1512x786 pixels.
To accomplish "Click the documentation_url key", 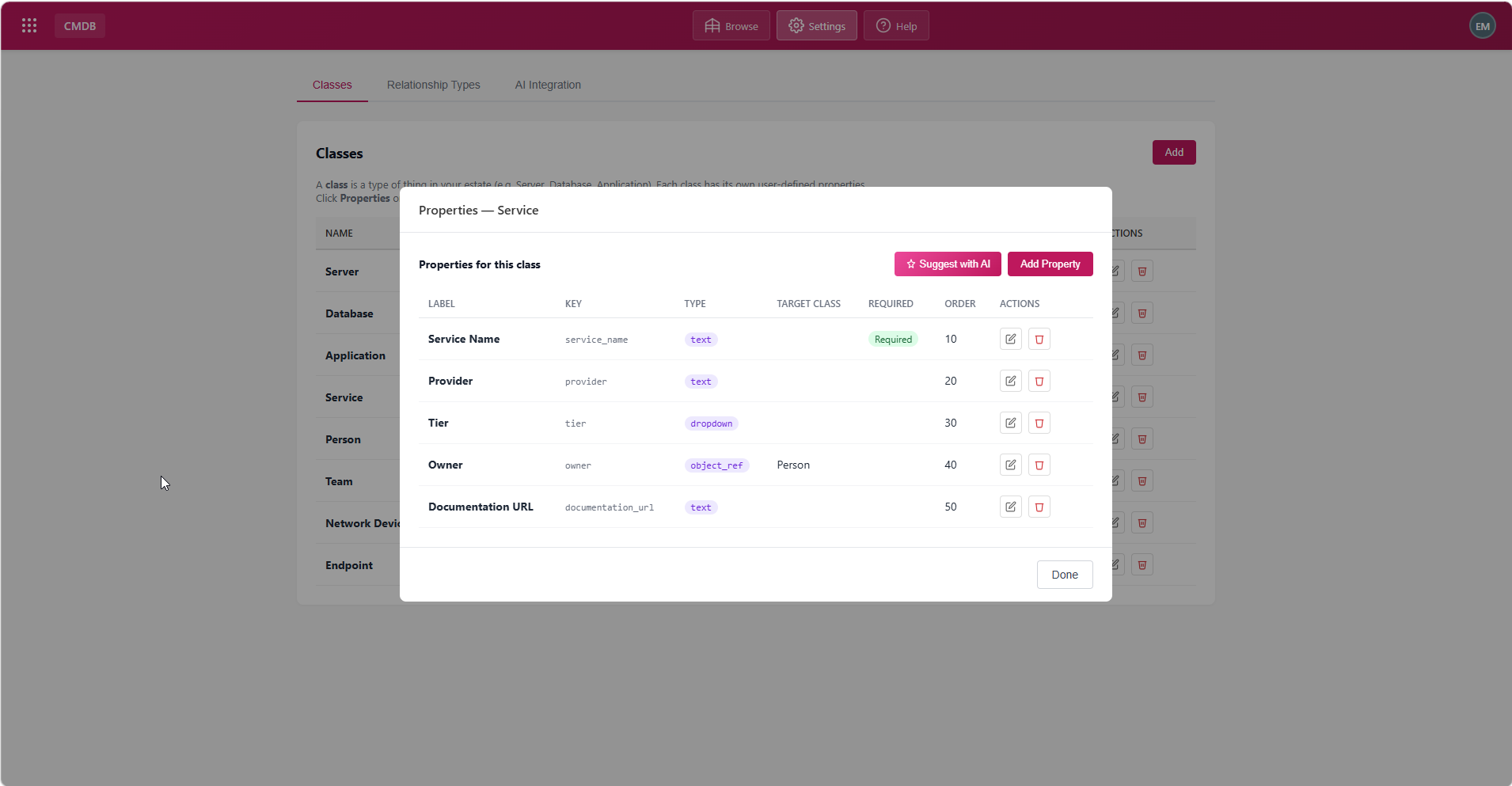I will point(610,507).
